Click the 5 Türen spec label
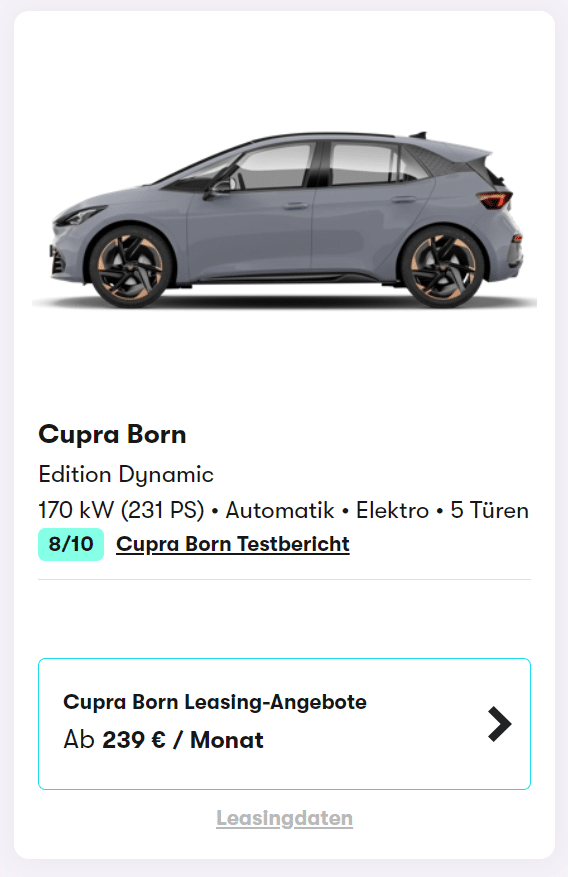Screen dimensions: 568x877 pyautogui.click(x=490, y=511)
